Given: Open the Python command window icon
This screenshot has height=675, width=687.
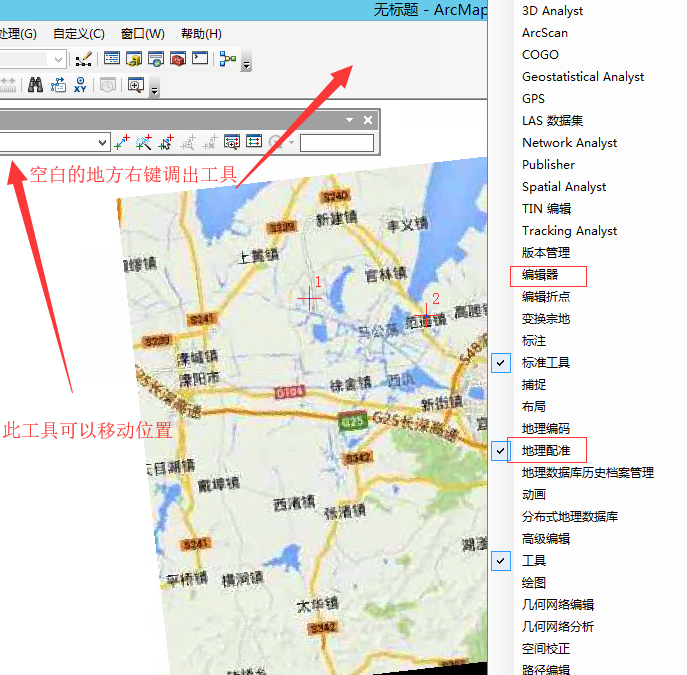Looking at the screenshot, I should [x=200, y=58].
